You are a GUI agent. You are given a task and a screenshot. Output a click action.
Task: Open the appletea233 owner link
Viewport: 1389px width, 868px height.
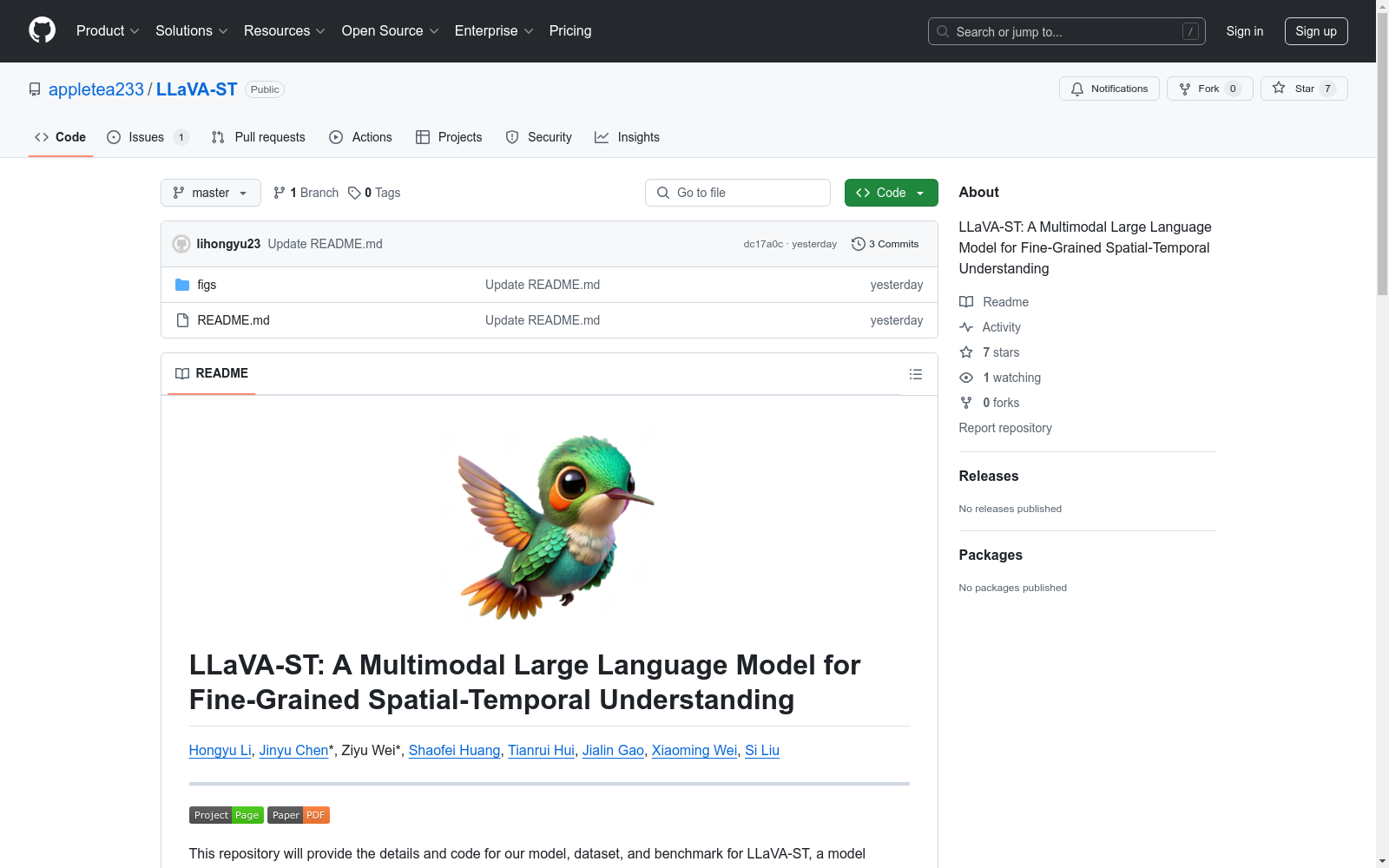pos(96,89)
